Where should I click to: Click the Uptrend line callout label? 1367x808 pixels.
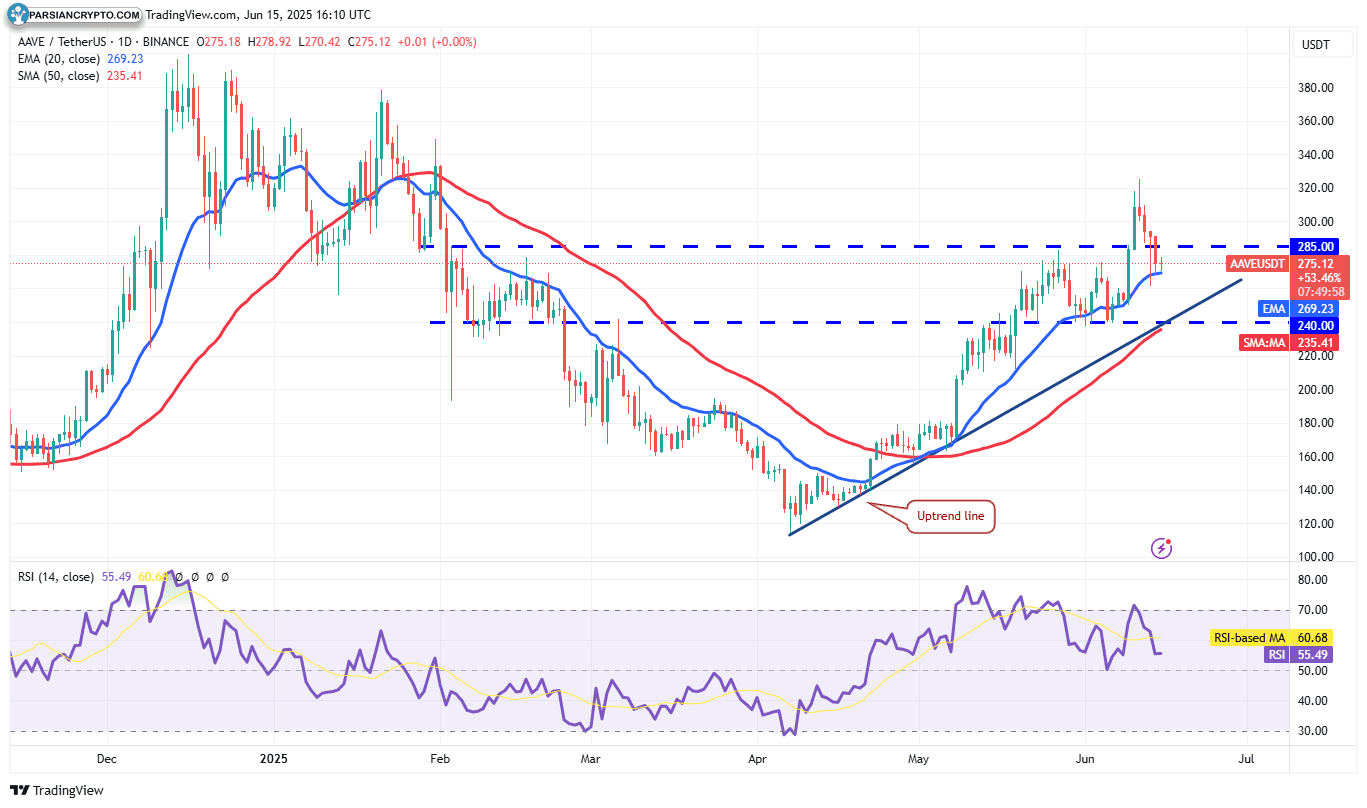pos(949,517)
